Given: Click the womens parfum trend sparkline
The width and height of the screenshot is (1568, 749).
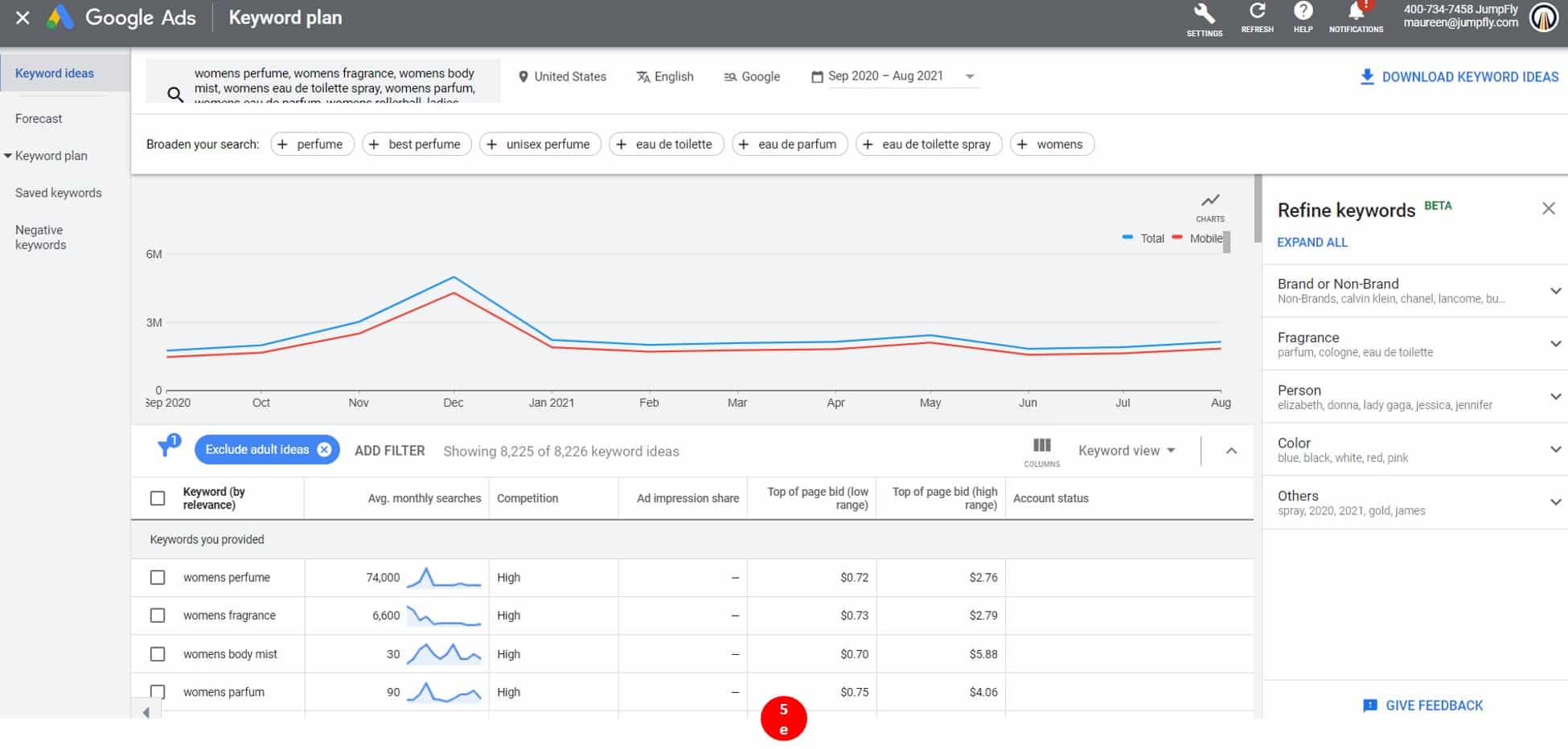Looking at the screenshot, I should (x=444, y=692).
